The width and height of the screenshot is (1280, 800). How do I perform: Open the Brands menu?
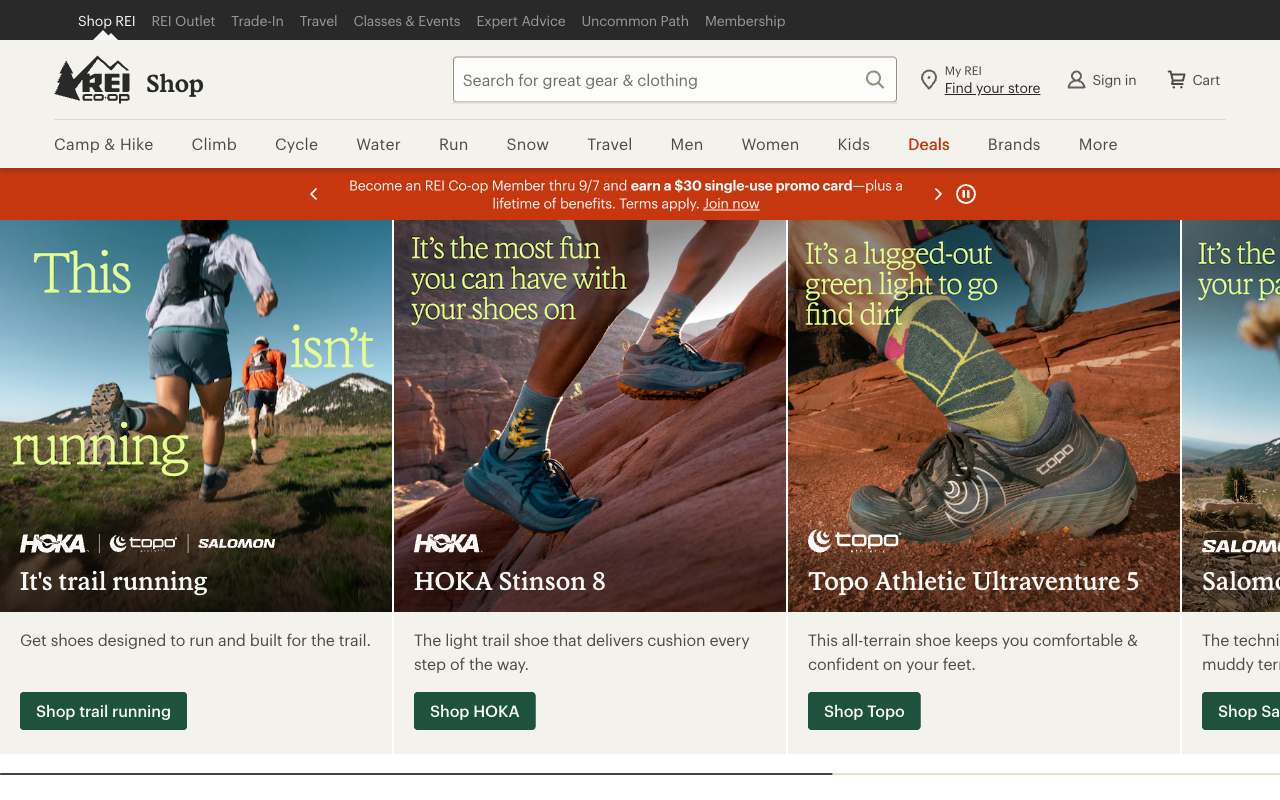(1014, 144)
